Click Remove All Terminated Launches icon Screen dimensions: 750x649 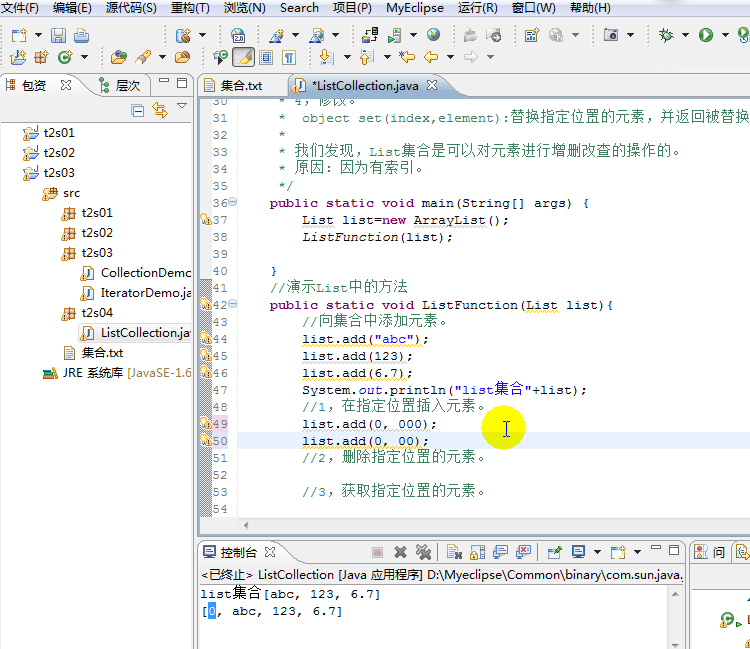[423, 552]
